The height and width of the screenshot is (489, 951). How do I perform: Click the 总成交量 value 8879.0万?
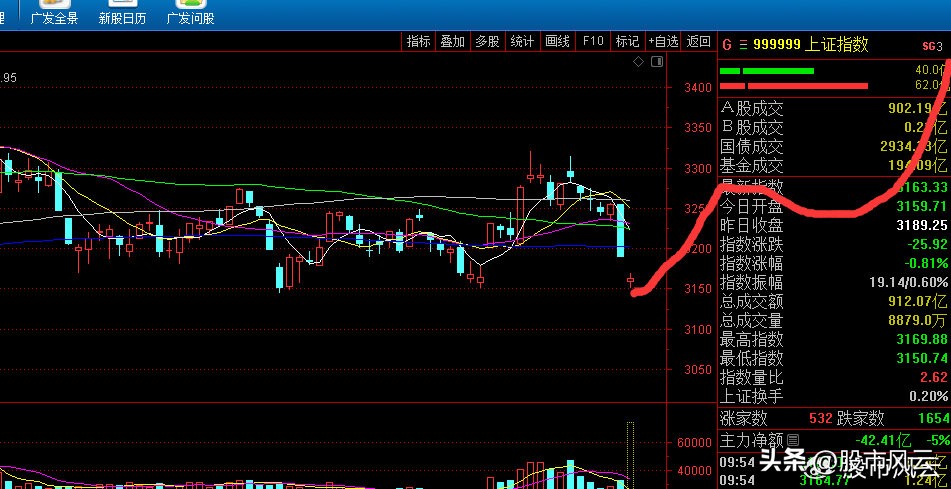coord(916,320)
